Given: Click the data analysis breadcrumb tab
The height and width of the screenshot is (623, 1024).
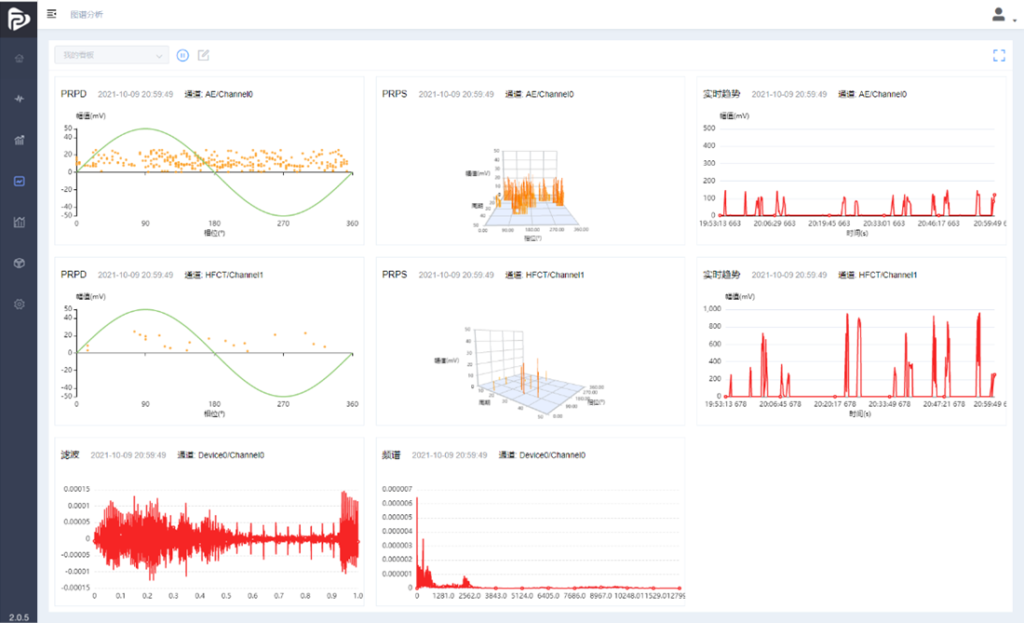Looking at the screenshot, I should [86, 15].
